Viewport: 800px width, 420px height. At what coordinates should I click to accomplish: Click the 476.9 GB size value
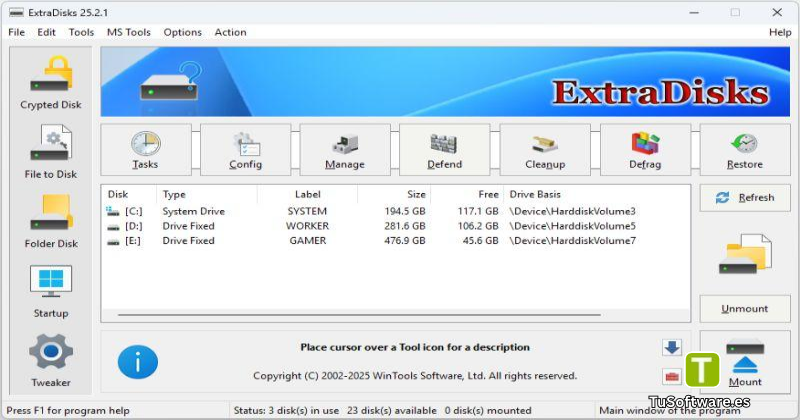click(405, 241)
